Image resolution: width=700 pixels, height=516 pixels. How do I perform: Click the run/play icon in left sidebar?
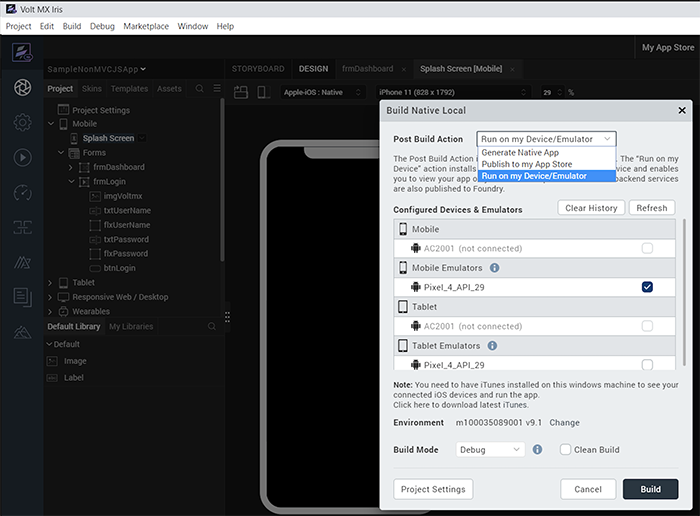[22, 157]
